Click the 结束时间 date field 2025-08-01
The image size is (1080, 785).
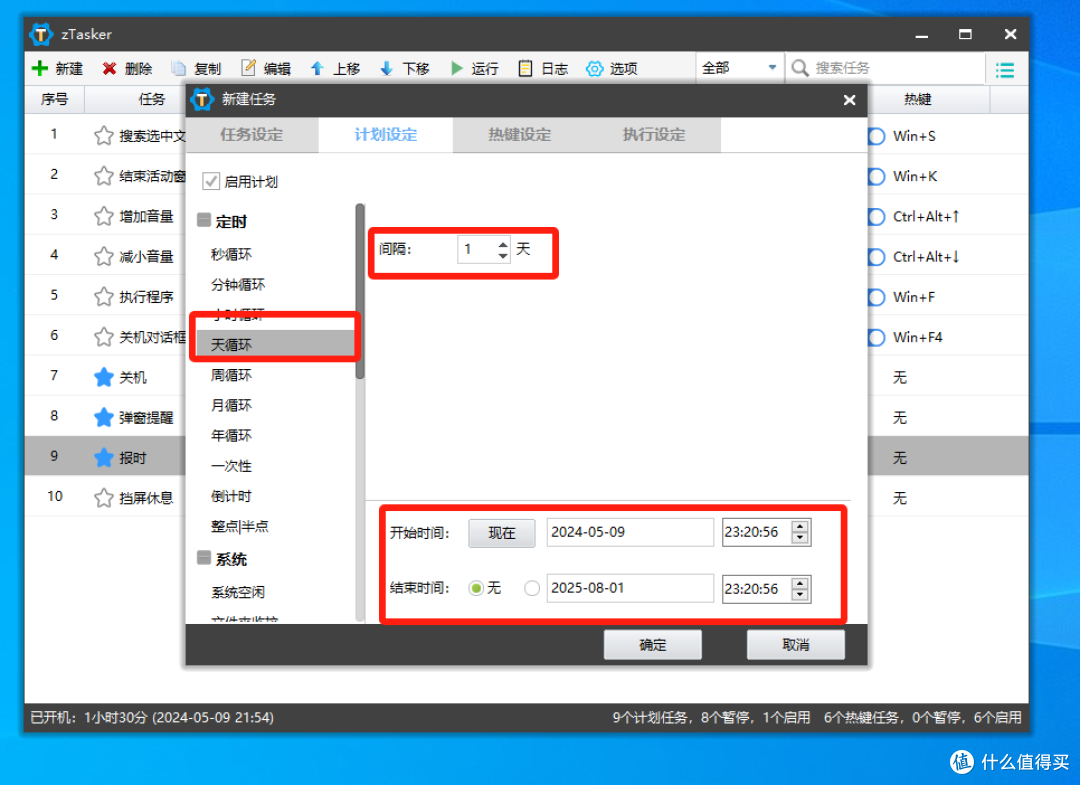tap(630, 588)
